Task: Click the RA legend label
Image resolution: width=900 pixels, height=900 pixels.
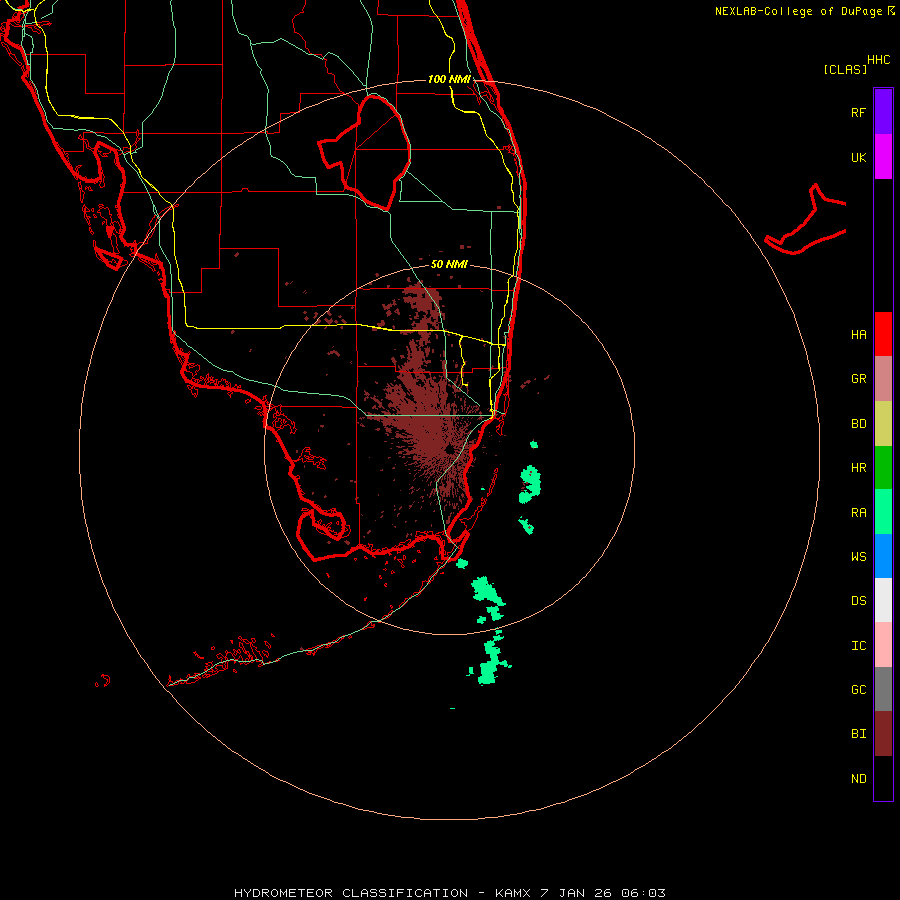Action: (858, 513)
